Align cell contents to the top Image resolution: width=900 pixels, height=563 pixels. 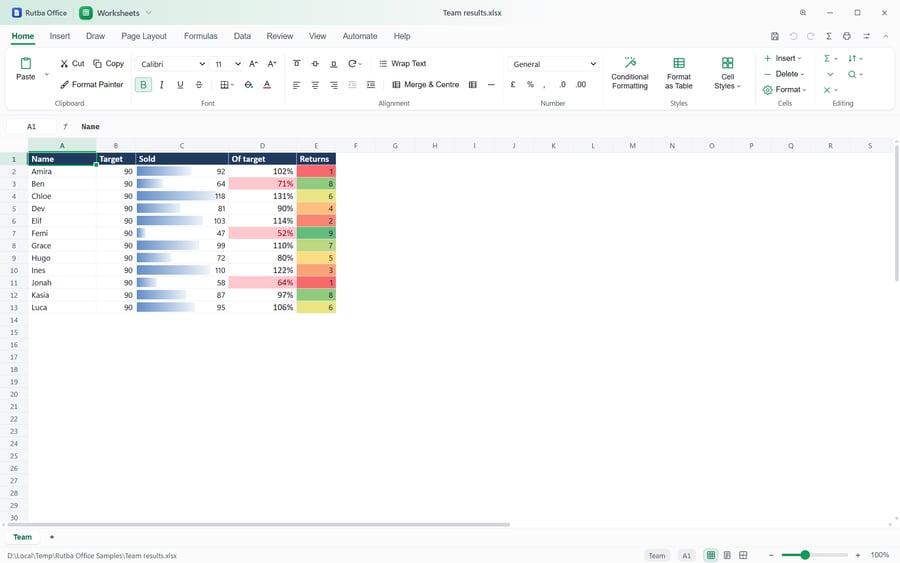click(x=297, y=64)
